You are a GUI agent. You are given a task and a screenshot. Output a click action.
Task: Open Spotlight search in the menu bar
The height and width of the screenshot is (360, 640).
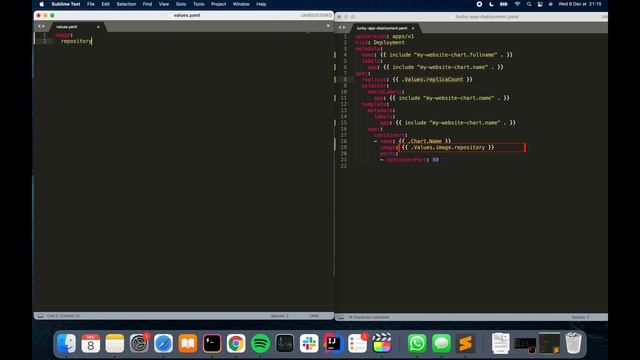coord(529,4)
